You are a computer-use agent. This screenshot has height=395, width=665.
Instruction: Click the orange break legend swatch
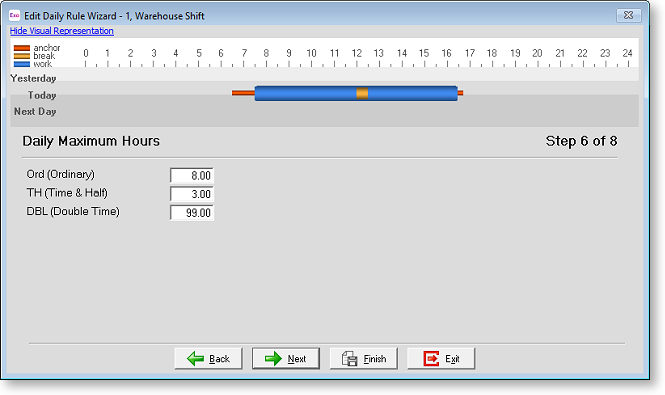click(x=22, y=56)
